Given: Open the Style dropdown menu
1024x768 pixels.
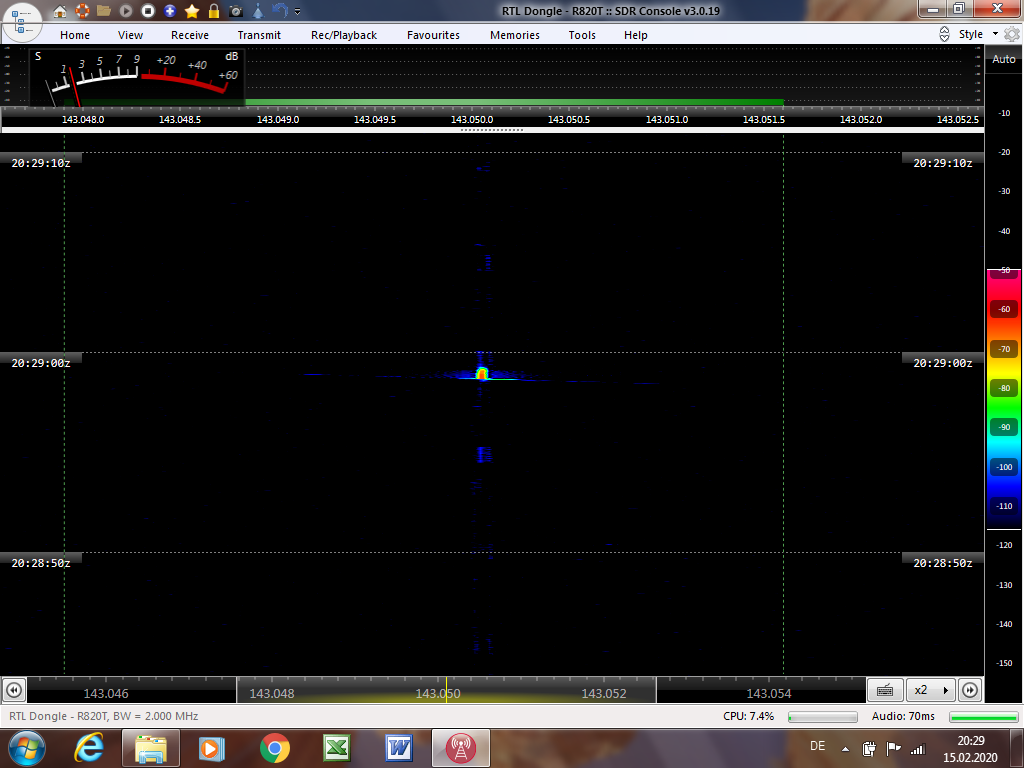Looking at the screenshot, I should point(978,34).
